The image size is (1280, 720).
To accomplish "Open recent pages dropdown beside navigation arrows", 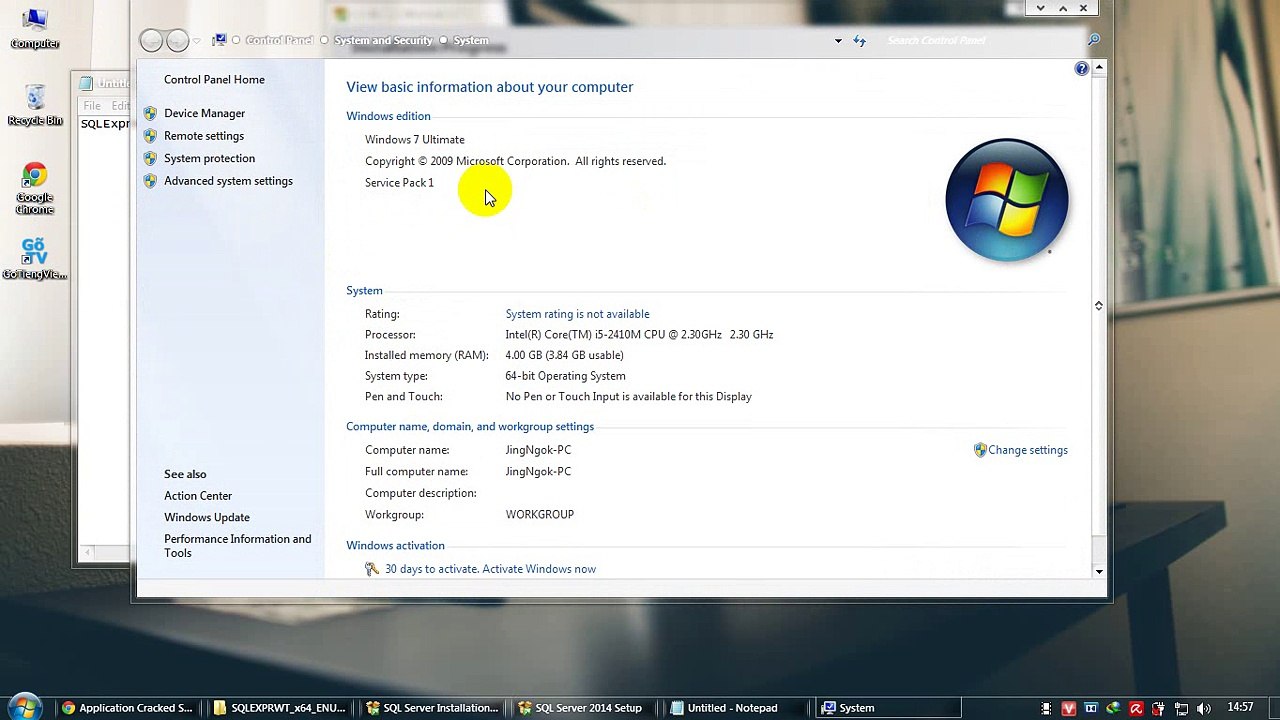I will pyautogui.click(x=196, y=41).
